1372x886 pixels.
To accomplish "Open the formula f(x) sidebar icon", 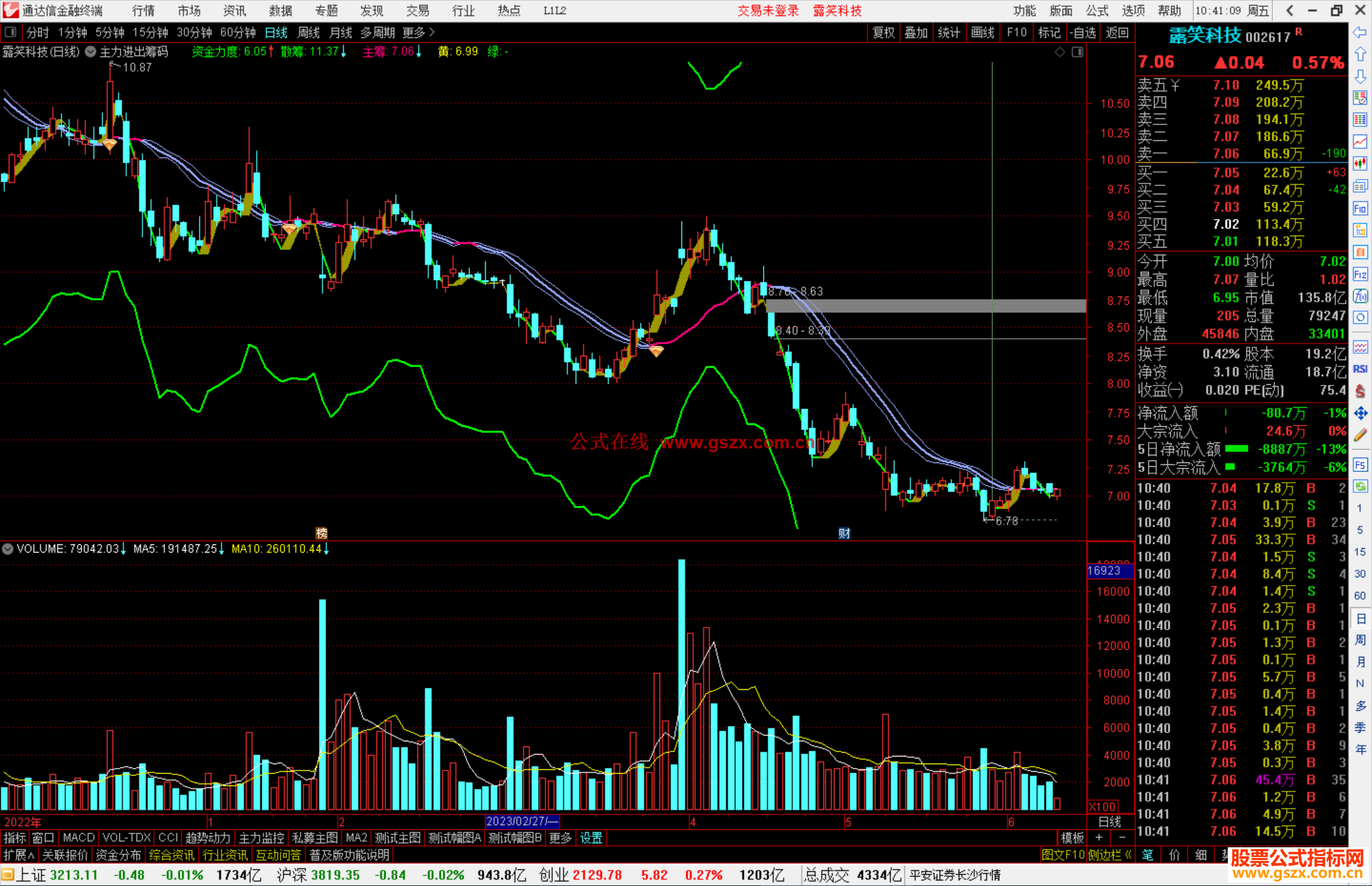I will coord(1360,297).
